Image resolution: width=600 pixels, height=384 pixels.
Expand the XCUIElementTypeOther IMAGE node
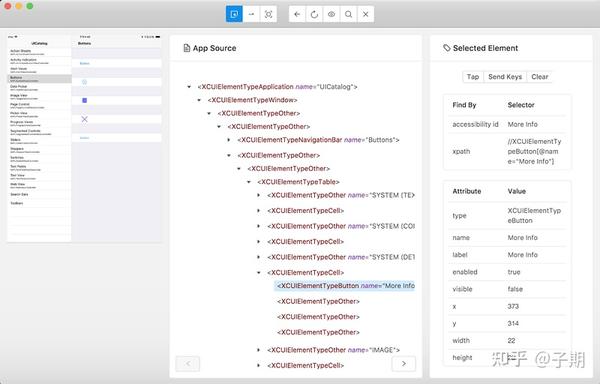click(x=259, y=350)
